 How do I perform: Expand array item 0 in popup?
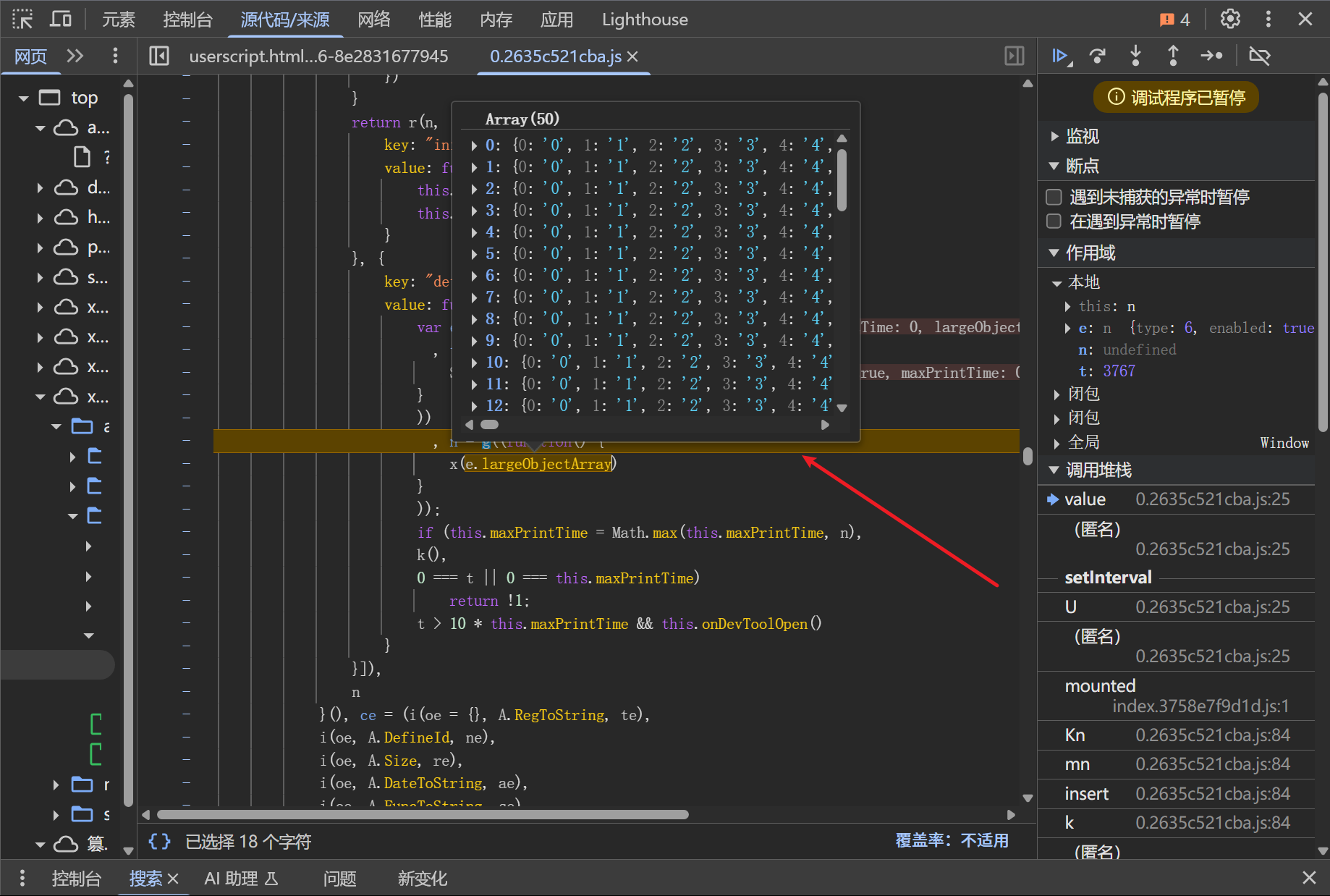click(475, 145)
